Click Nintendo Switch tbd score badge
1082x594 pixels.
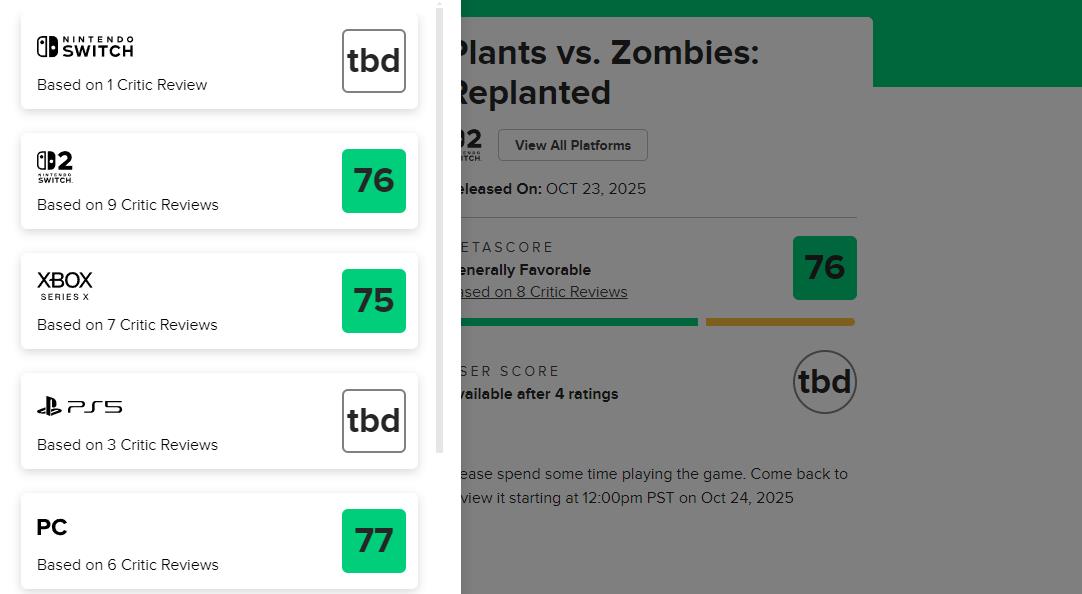374,61
